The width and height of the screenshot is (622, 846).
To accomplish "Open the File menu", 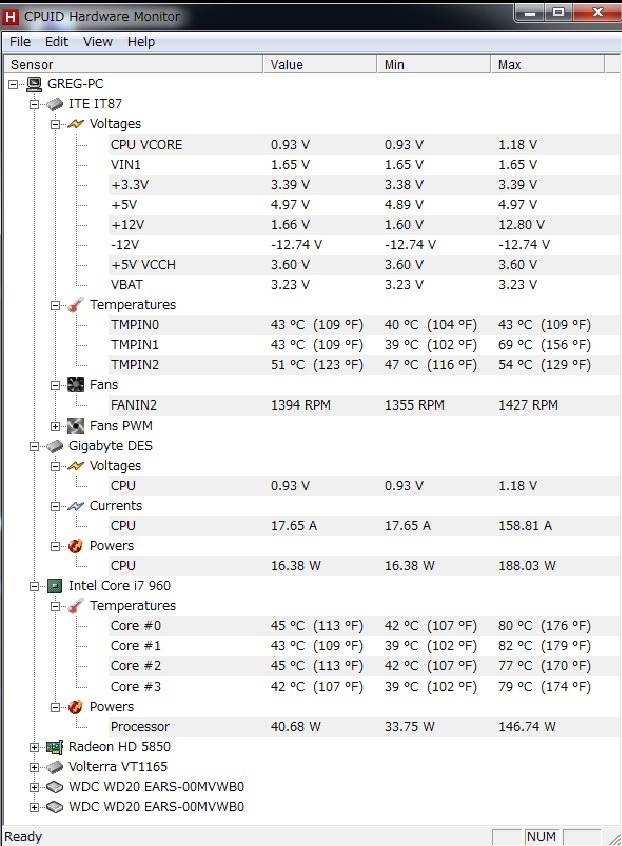I will pos(20,42).
